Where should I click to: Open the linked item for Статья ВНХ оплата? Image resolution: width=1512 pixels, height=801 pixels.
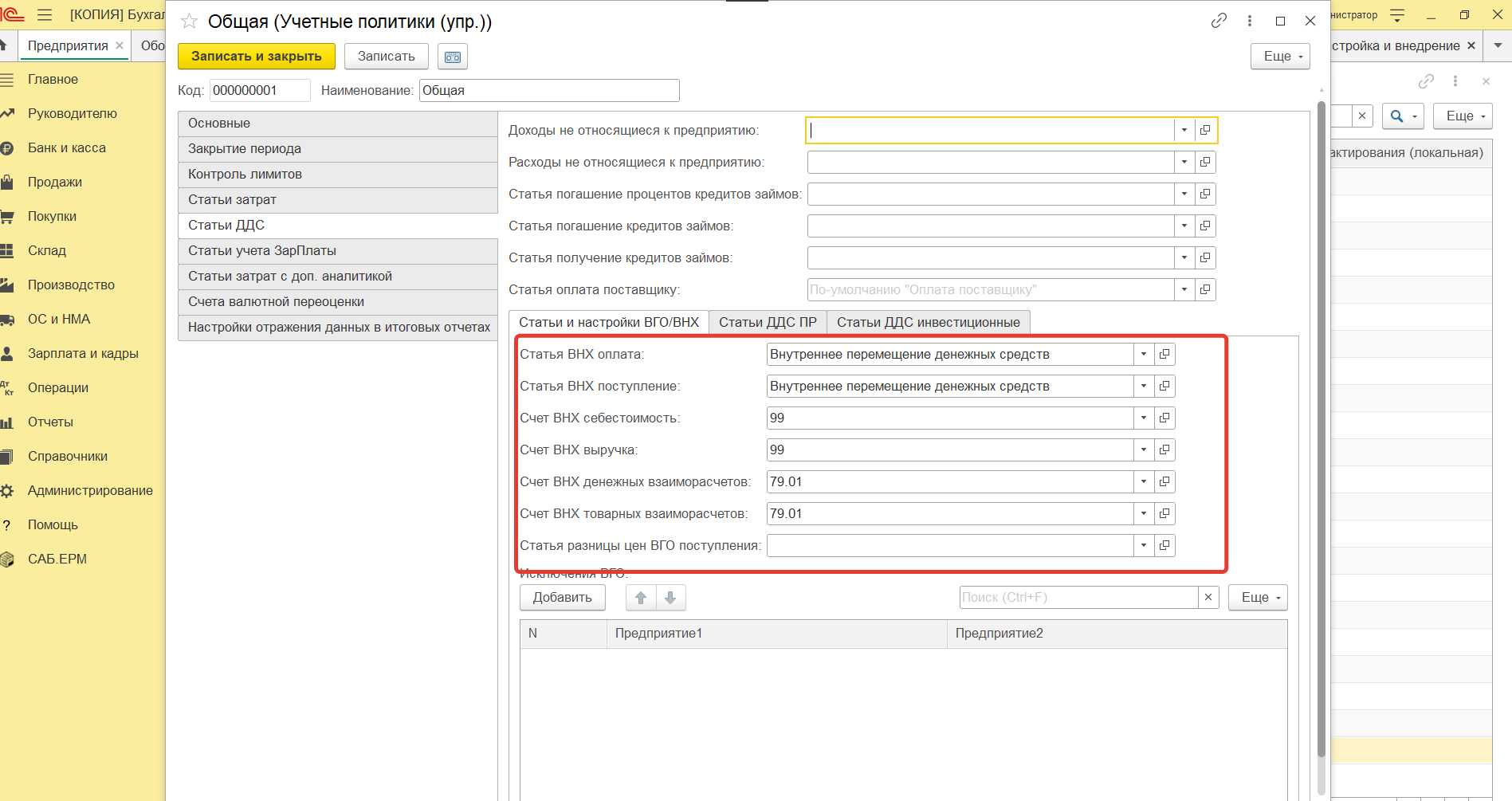[x=1164, y=354]
